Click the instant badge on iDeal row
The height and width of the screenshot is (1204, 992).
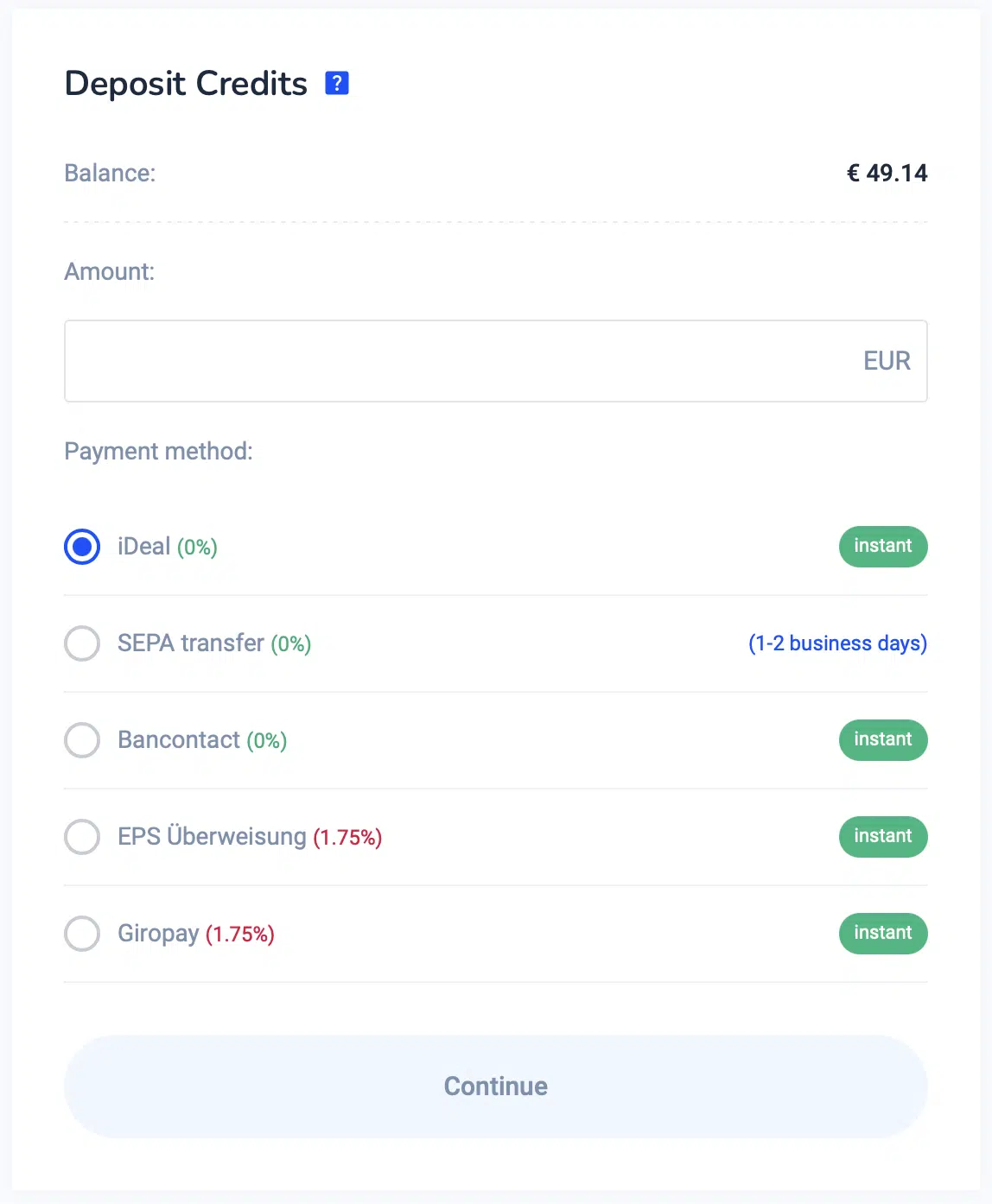[883, 547]
